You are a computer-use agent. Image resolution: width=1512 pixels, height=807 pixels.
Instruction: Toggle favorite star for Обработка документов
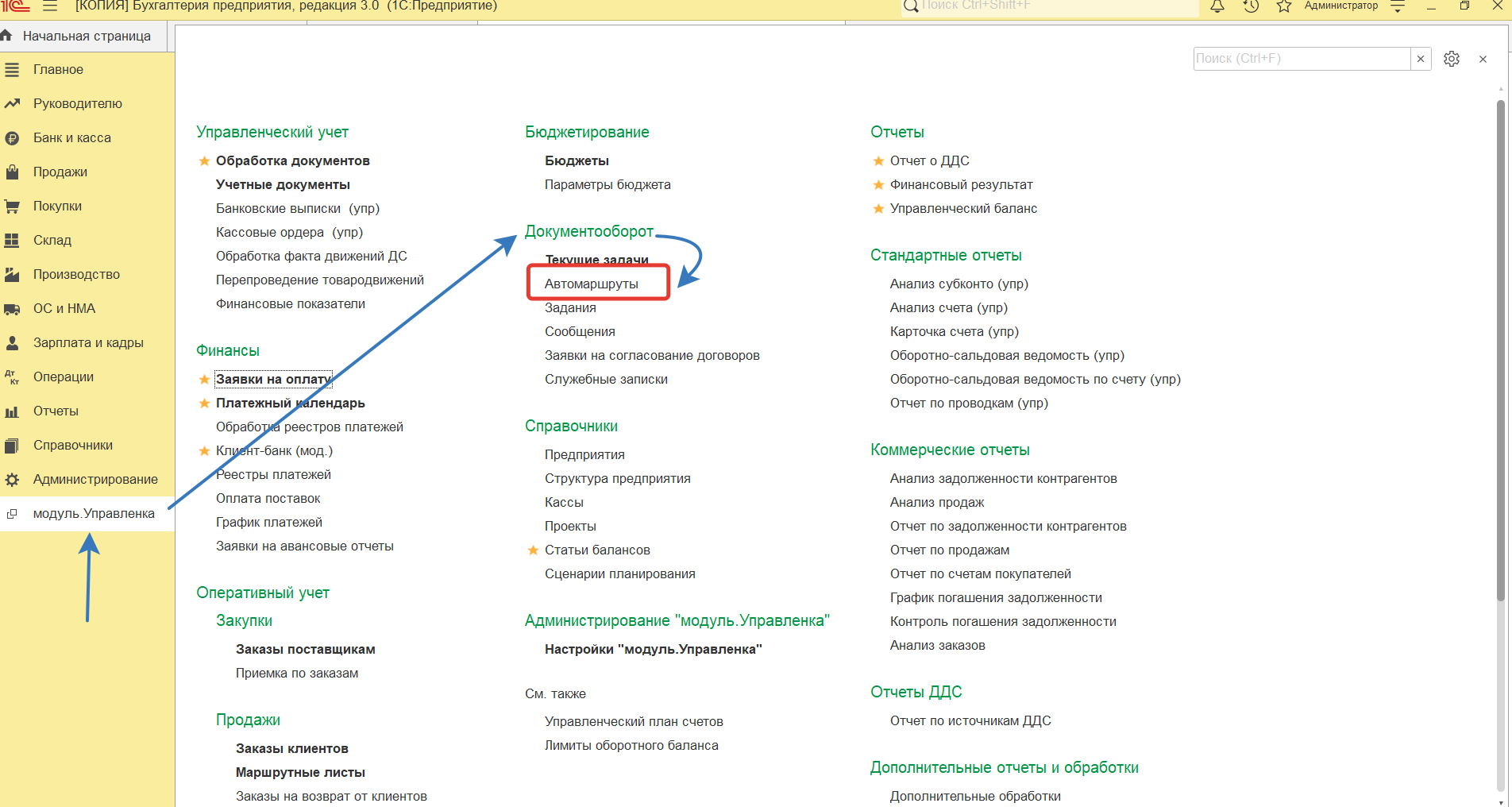204,161
